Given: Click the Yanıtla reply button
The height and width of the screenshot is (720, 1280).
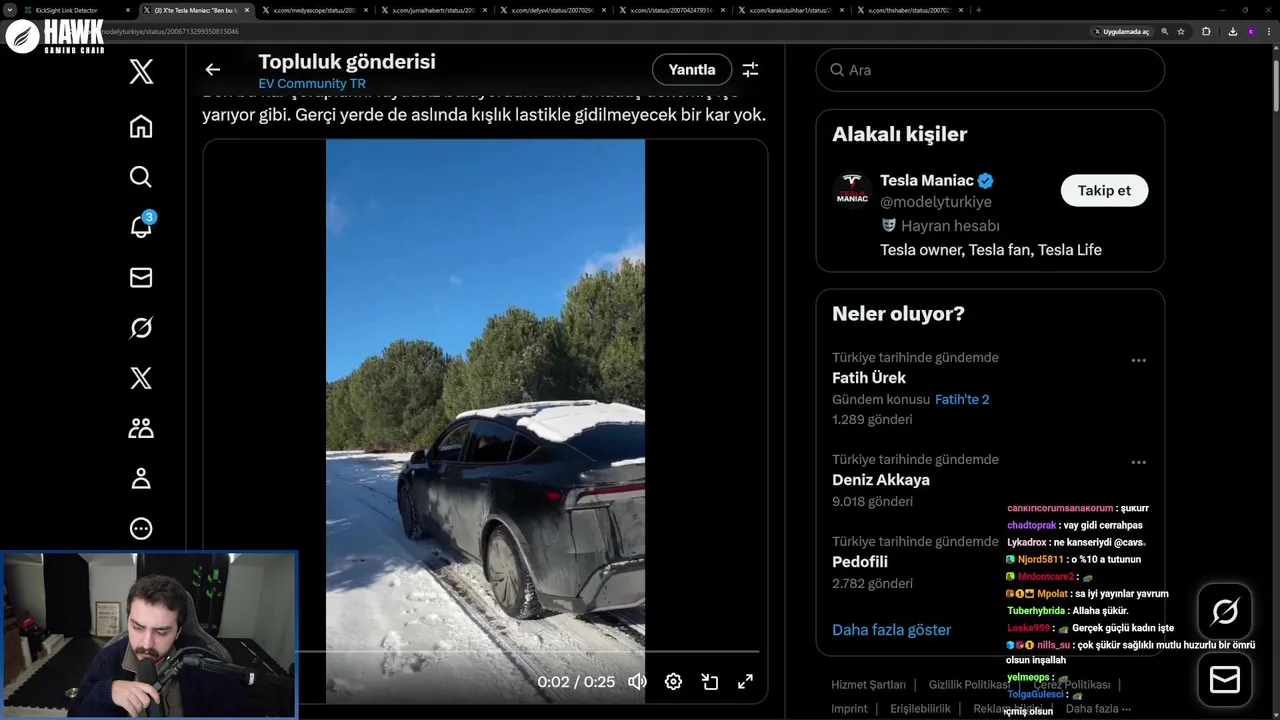Looking at the screenshot, I should tap(692, 69).
